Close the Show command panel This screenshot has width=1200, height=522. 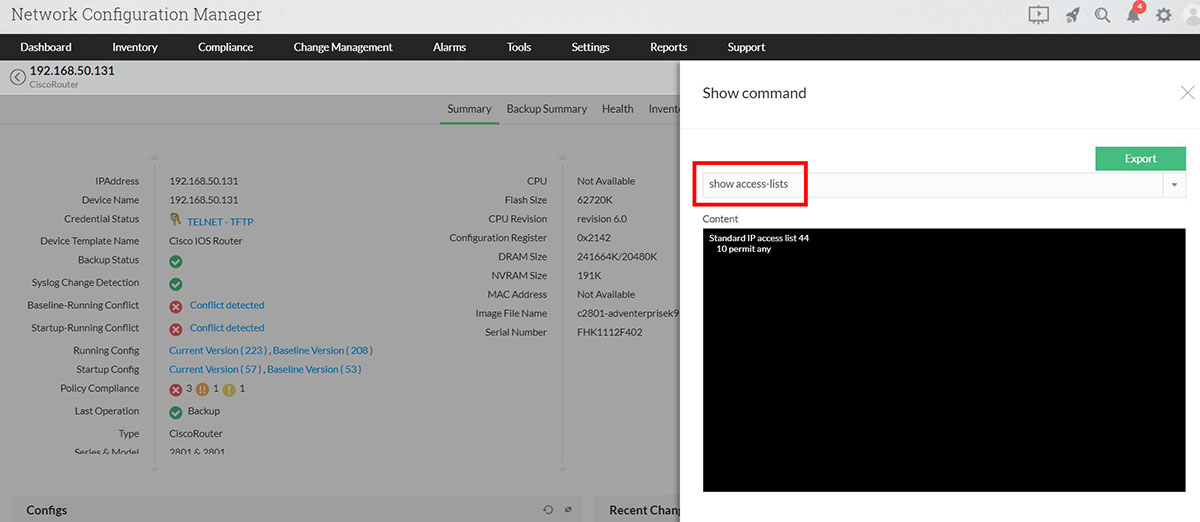coord(1187,93)
